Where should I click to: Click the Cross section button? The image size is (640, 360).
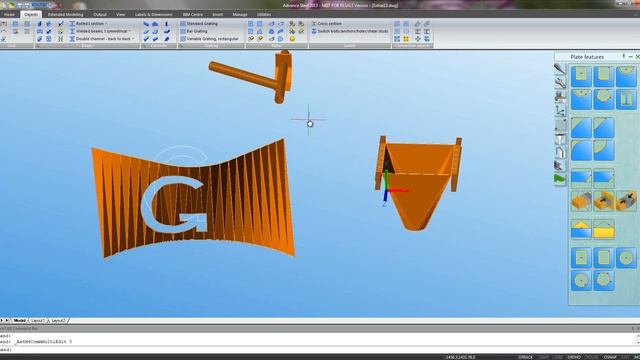tap(327, 24)
